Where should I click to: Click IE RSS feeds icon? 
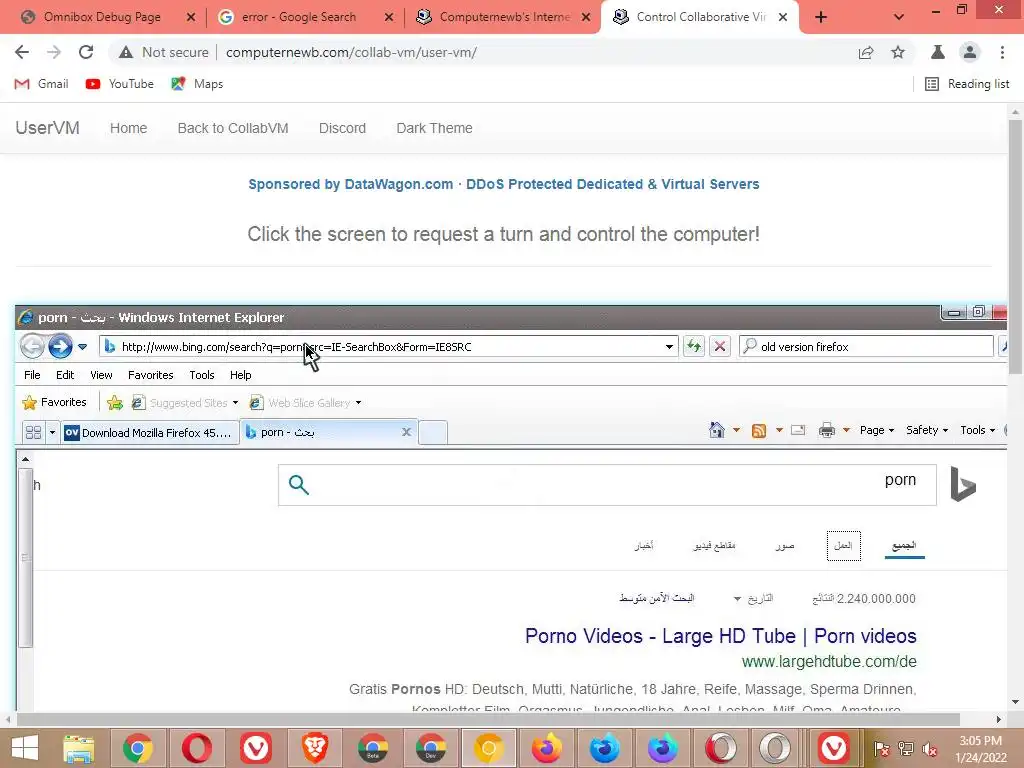pyautogui.click(x=759, y=430)
